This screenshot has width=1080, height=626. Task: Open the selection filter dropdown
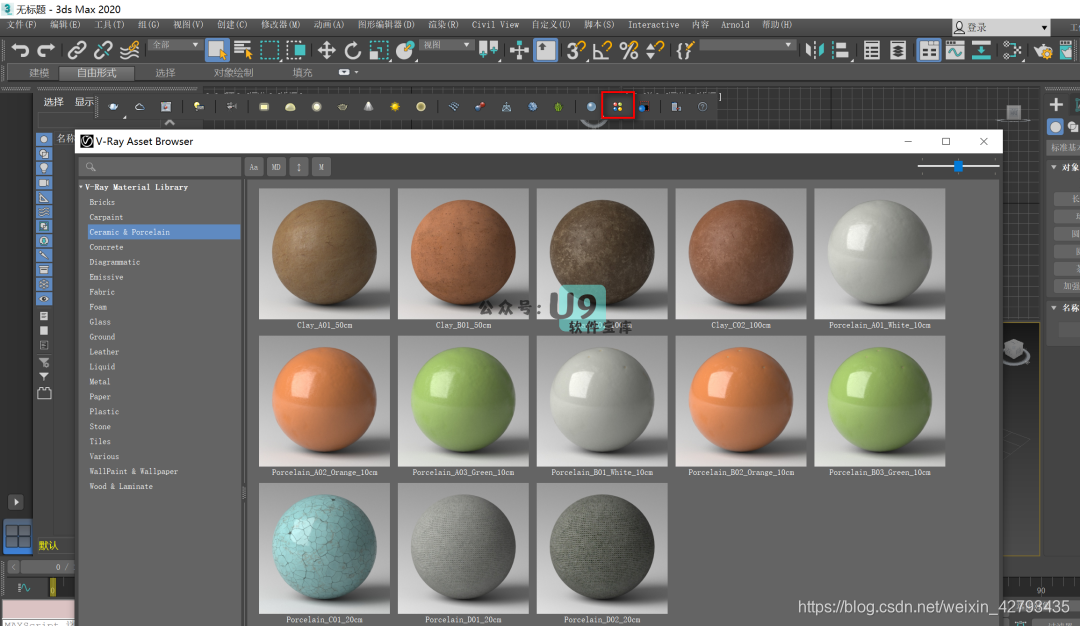click(175, 45)
